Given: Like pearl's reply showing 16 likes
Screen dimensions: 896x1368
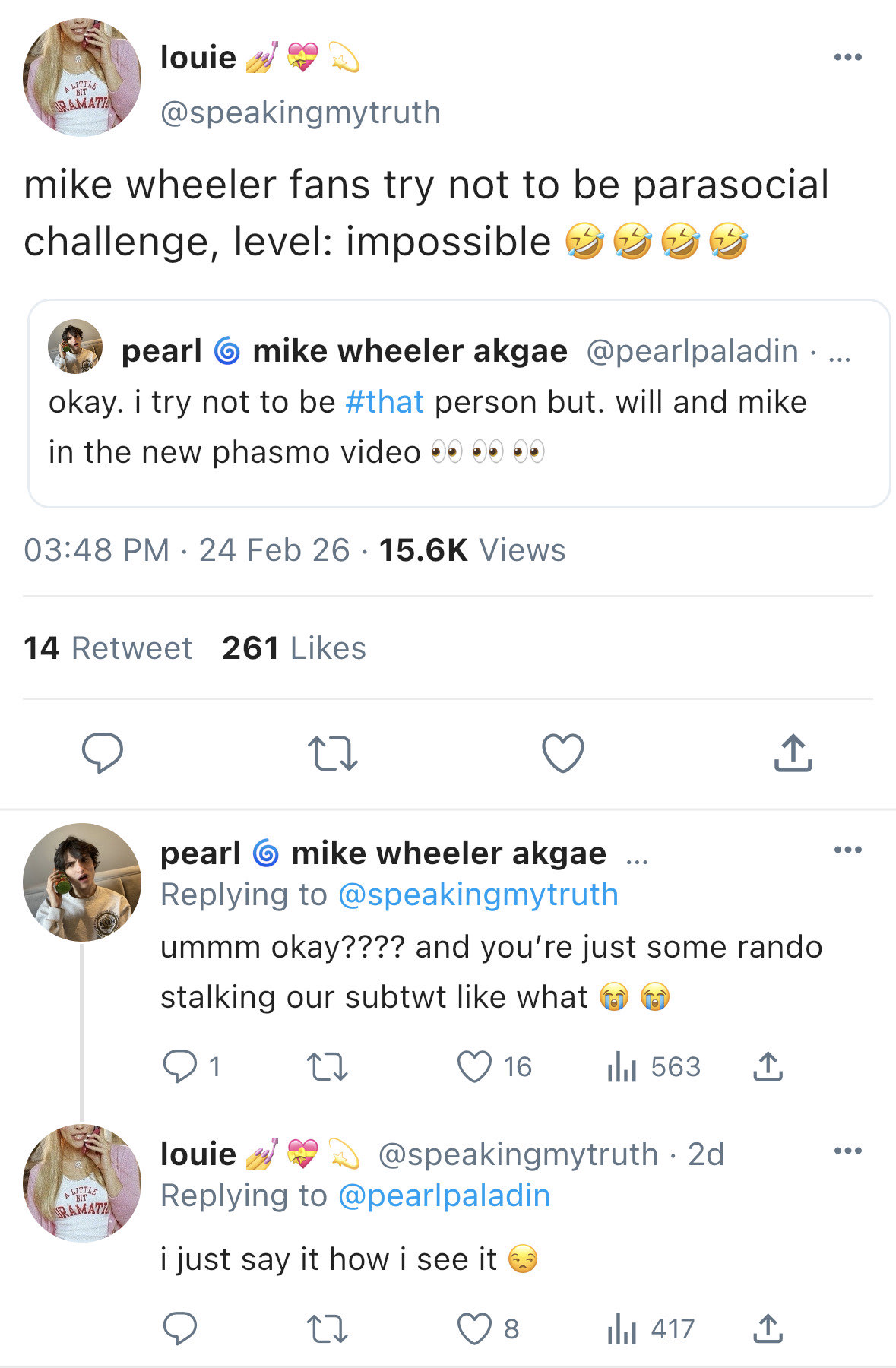Looking at the screenshot, I should point(475,1066).
